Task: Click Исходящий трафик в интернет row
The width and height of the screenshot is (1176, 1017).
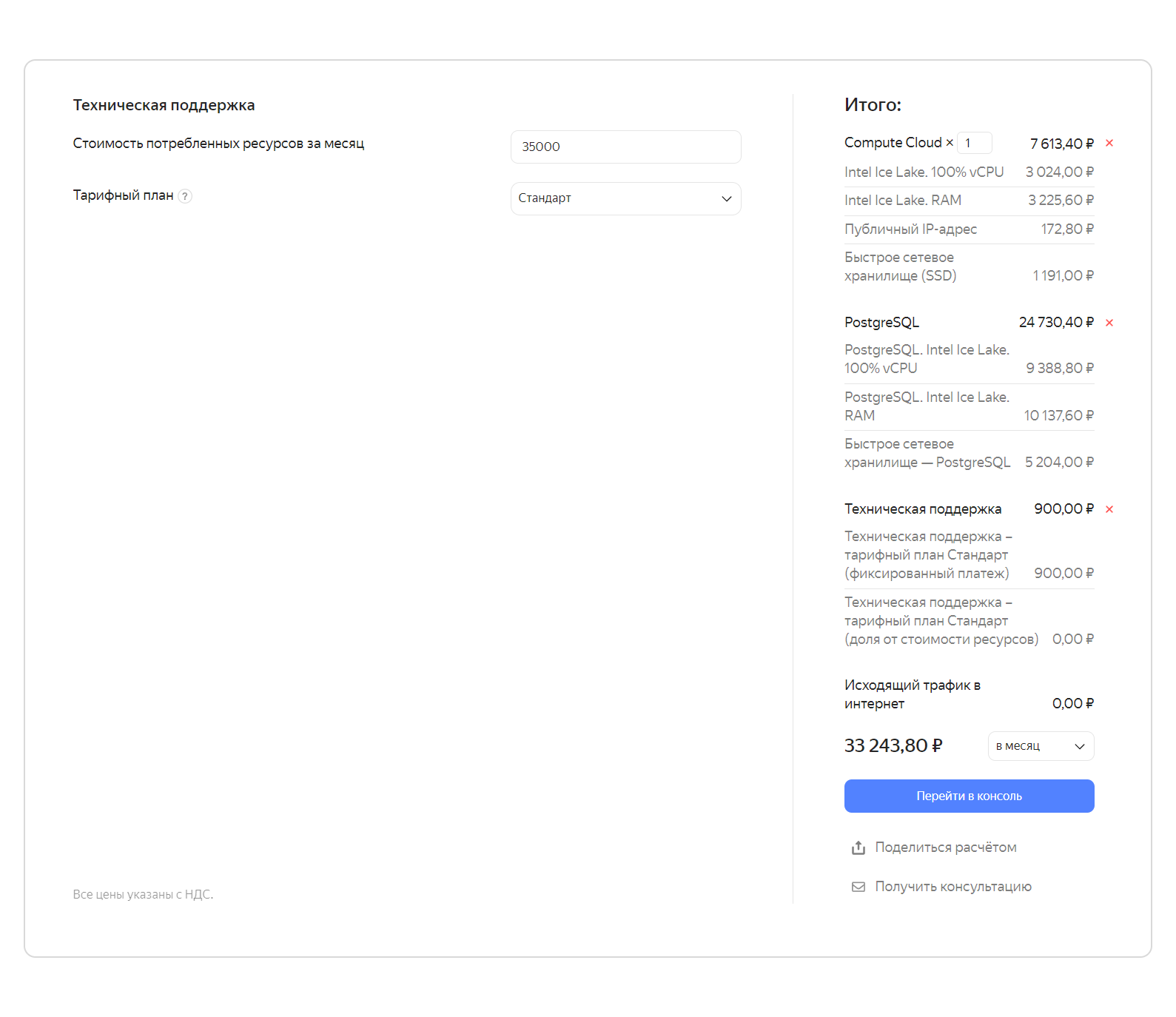Action: [x=969, y=694]
